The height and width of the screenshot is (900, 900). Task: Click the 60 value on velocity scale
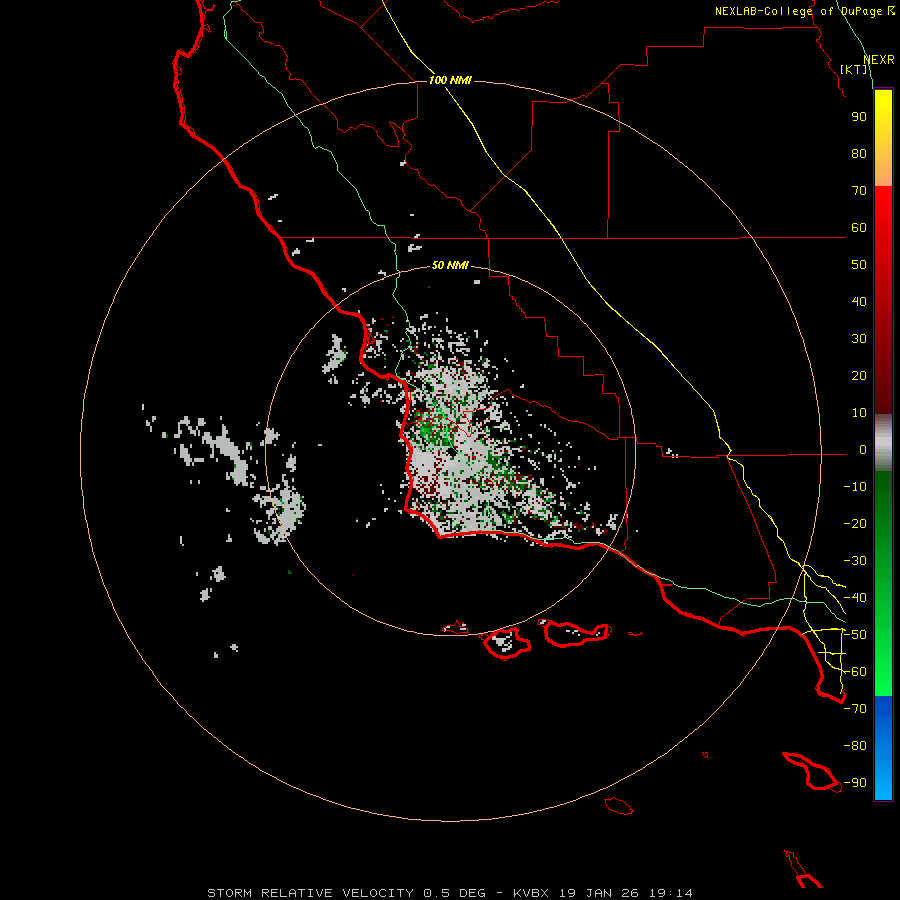click(x=859, y=227)
